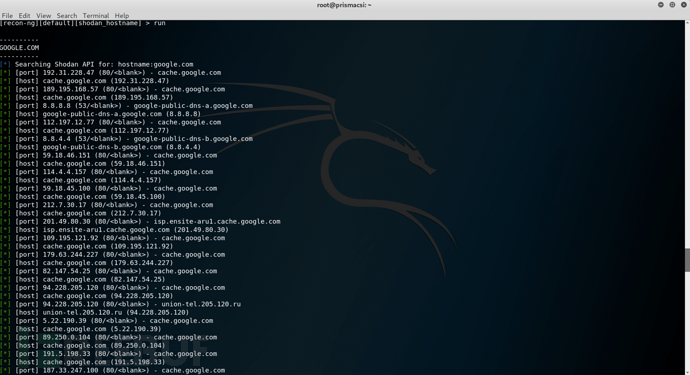This screenshot has height=375, width=690.
Task: Click the '[host] google-public-dns-b.google.com (8.8.4.4)' line
Action: (x=100, y=147)
